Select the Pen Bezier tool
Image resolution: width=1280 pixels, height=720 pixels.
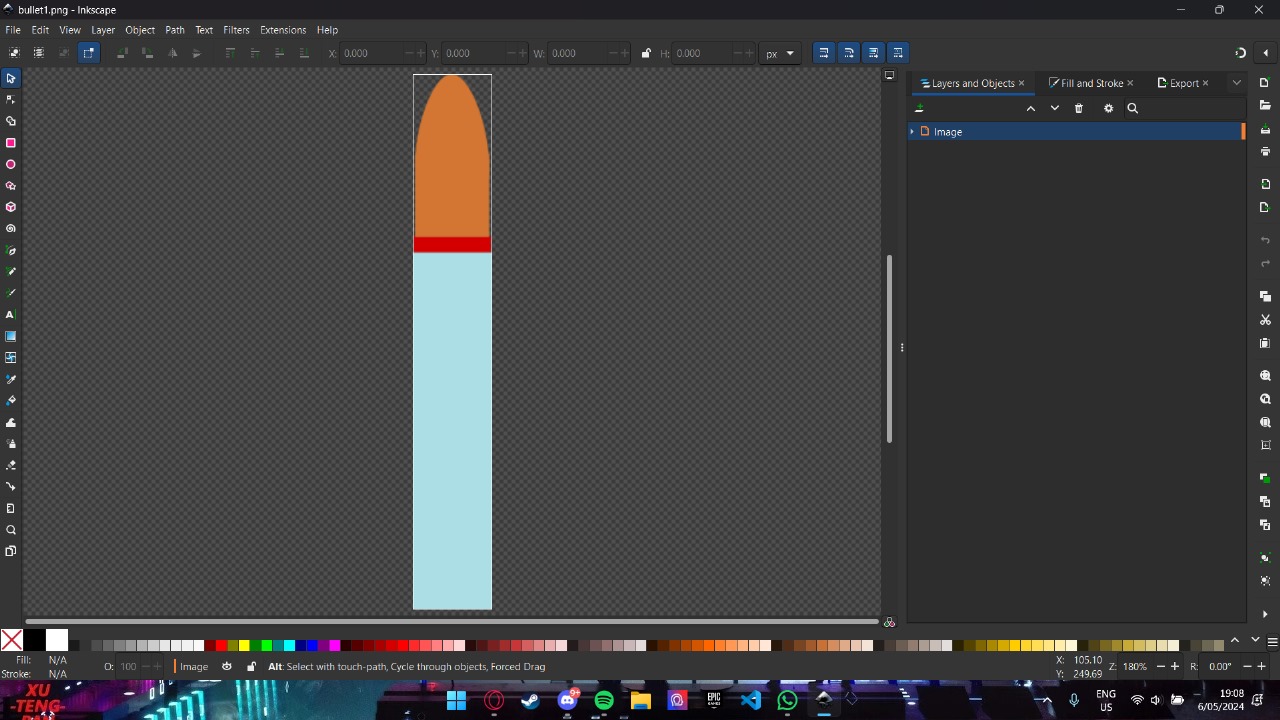point(11,251)
